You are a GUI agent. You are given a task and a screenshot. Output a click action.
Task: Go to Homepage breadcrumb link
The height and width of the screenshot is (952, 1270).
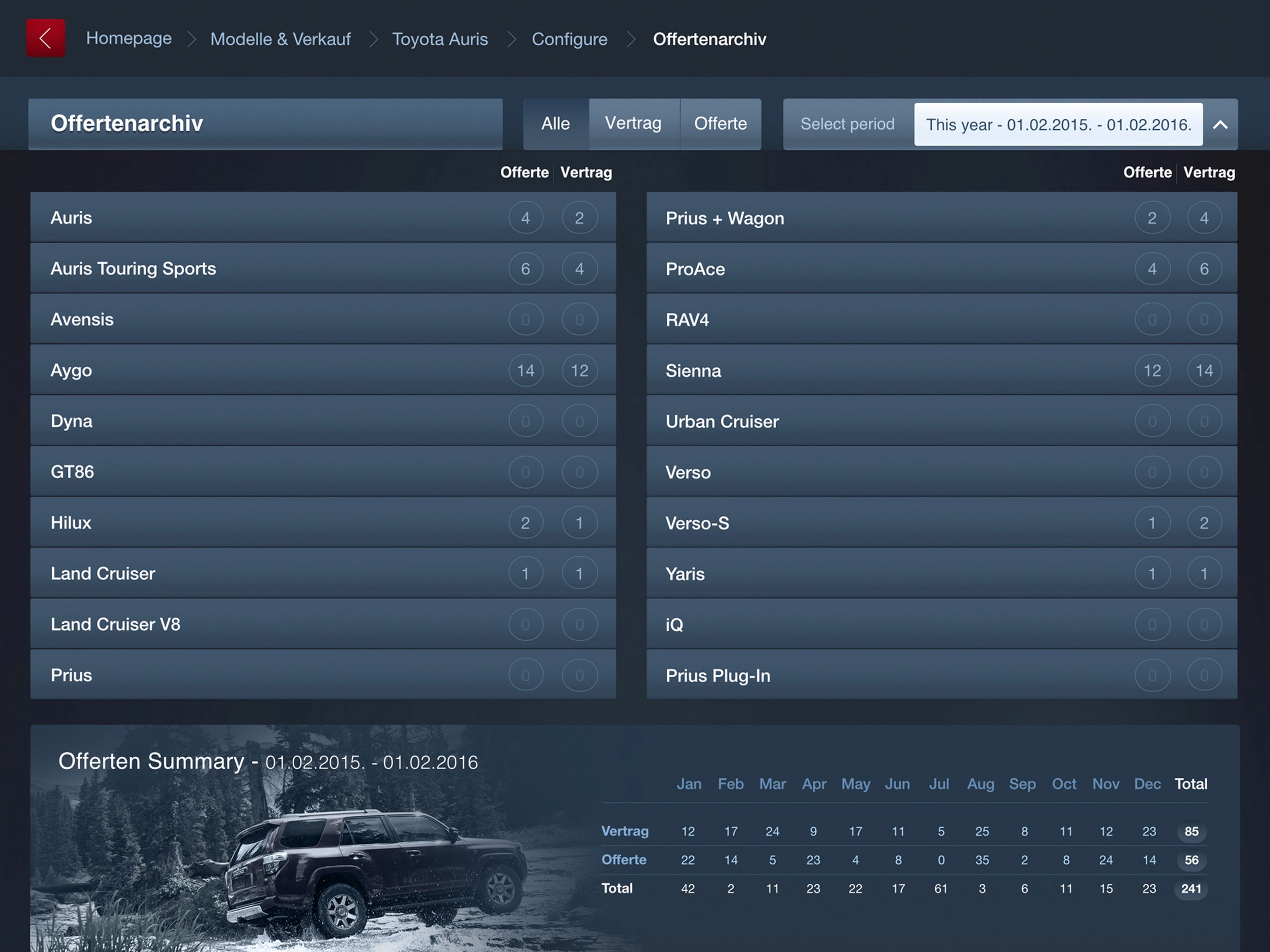[x=129, y=39]
